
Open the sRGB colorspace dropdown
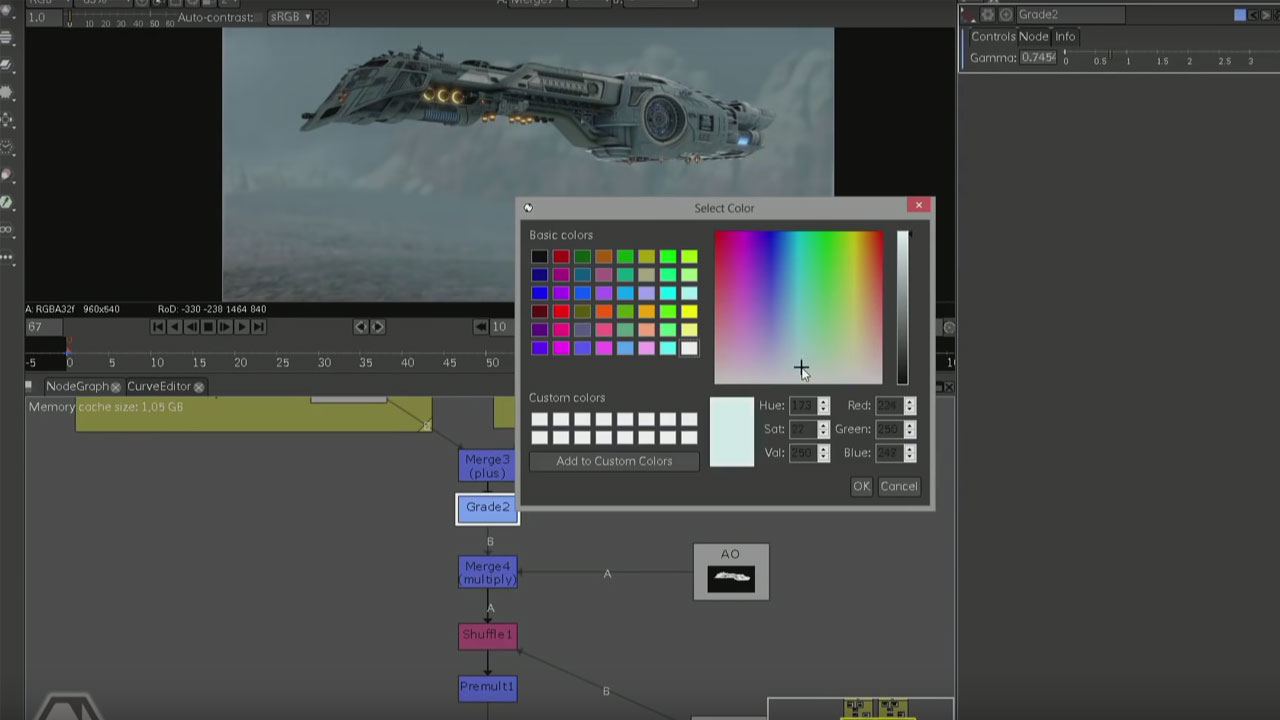pyautogui.click(x=291, y=17)
